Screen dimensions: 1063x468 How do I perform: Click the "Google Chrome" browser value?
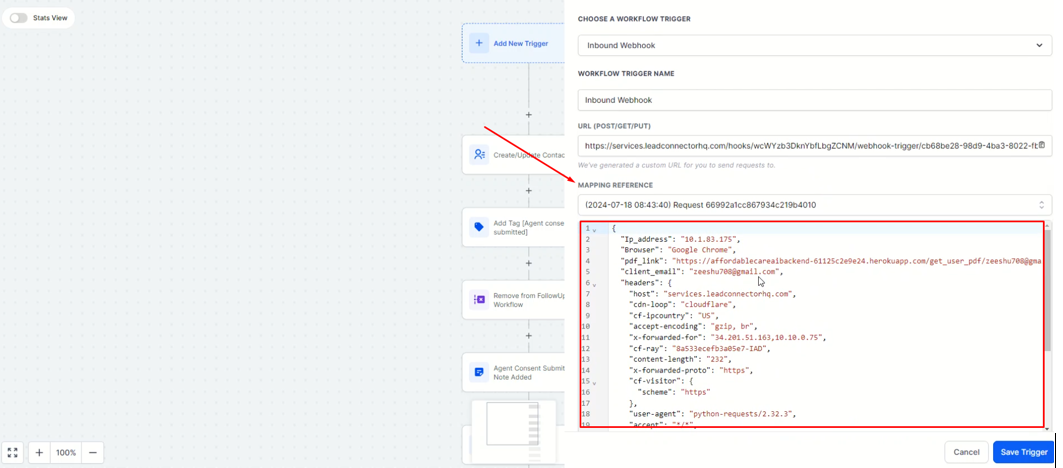tap(701, 250)
